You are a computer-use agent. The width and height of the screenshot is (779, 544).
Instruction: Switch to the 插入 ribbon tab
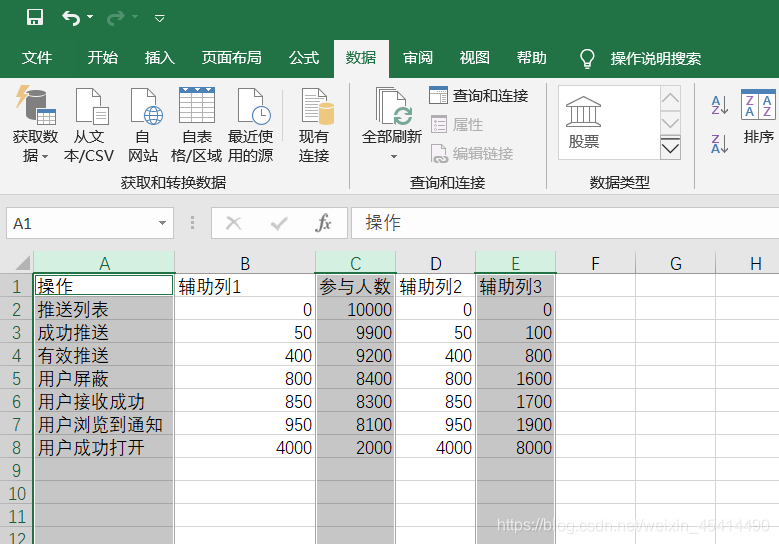coord(159,58)
